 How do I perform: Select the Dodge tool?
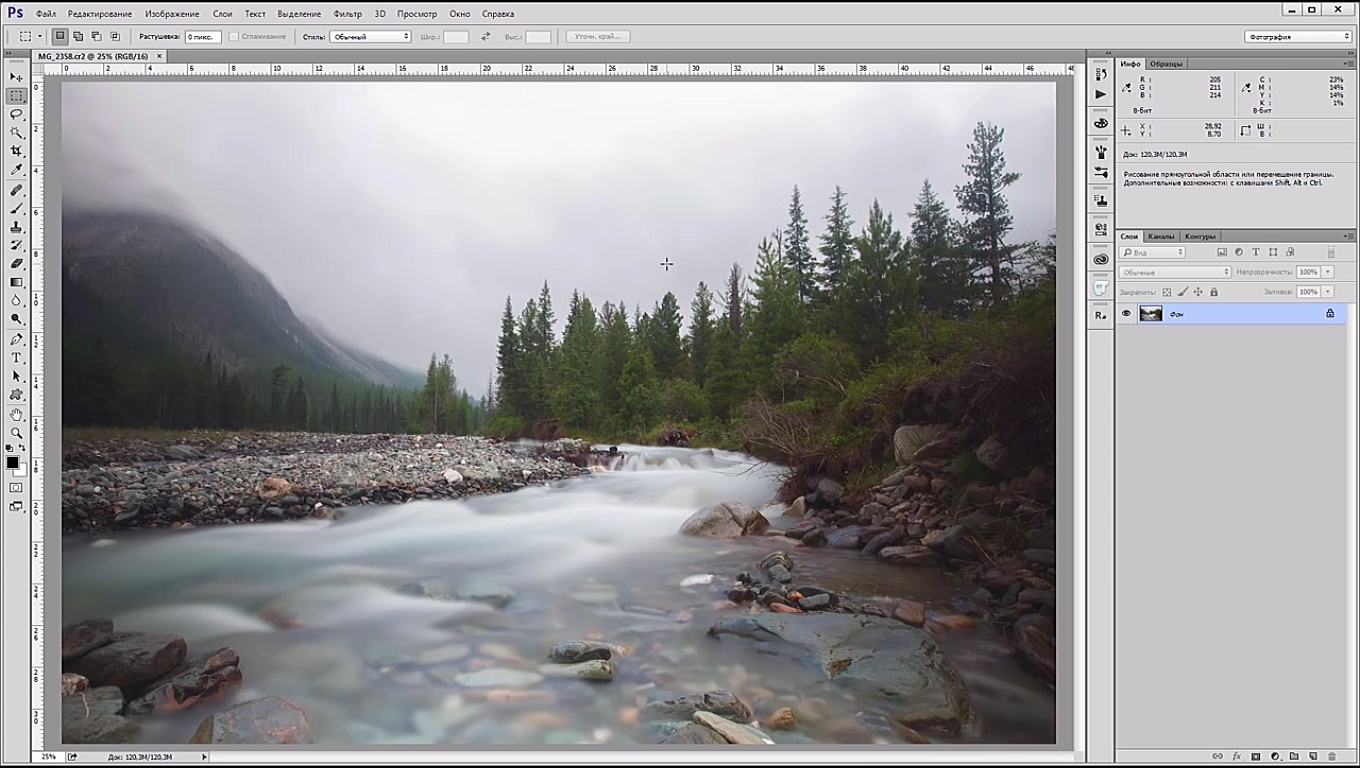[16, 319]
